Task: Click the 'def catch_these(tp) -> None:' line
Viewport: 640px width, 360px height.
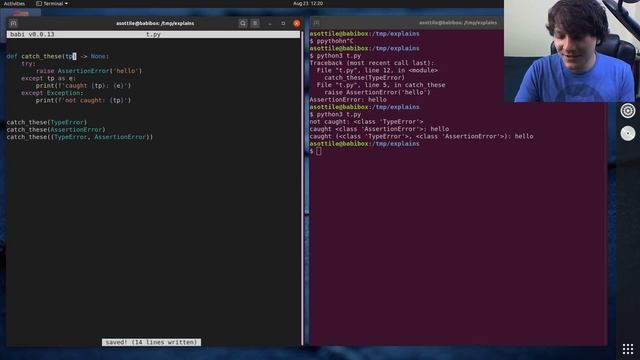Action: (58, 56)
